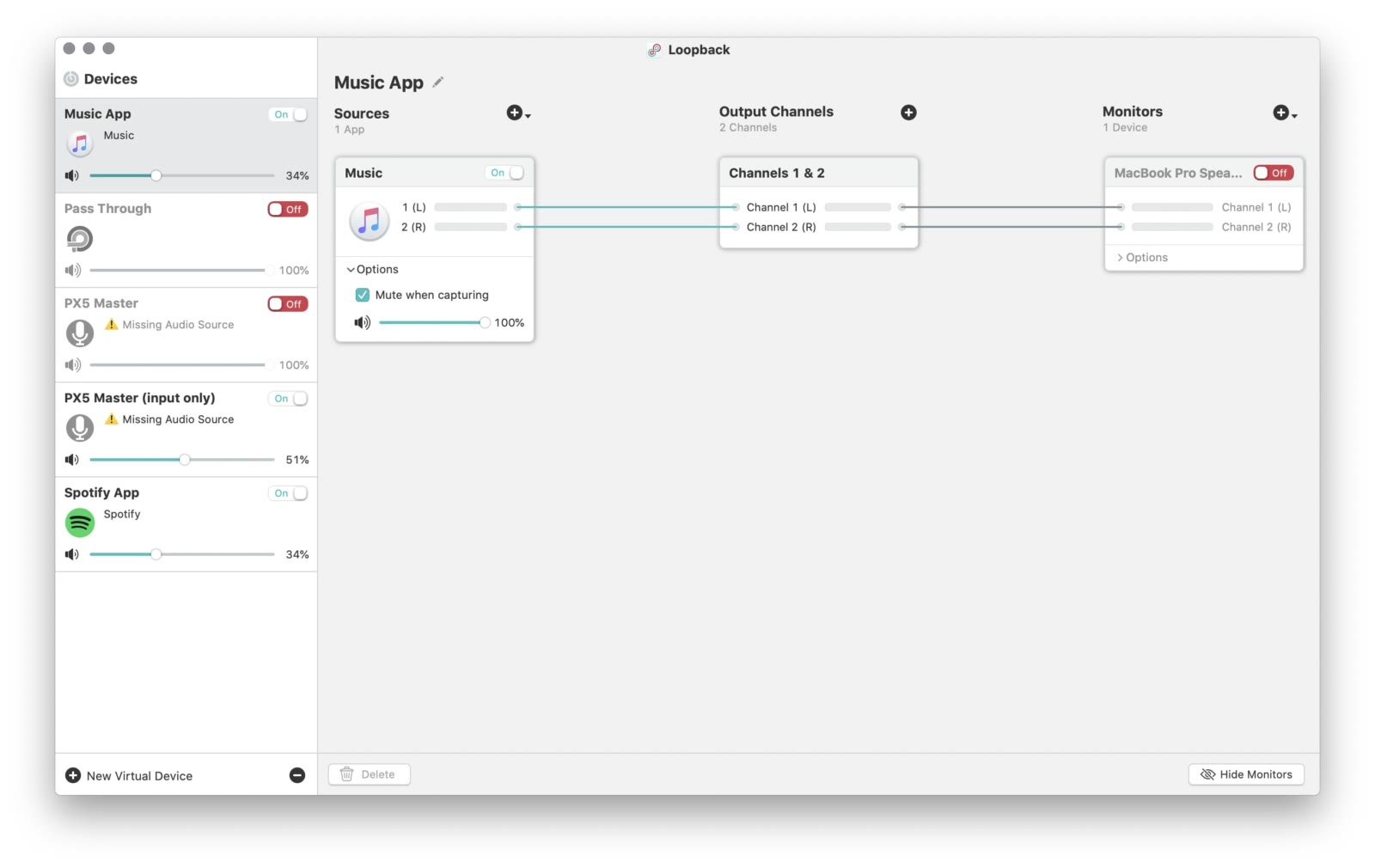This screenshot has height=868, width=1375.
Task: Click the pencil icon to rename Music App
Action: coord(438,82)
